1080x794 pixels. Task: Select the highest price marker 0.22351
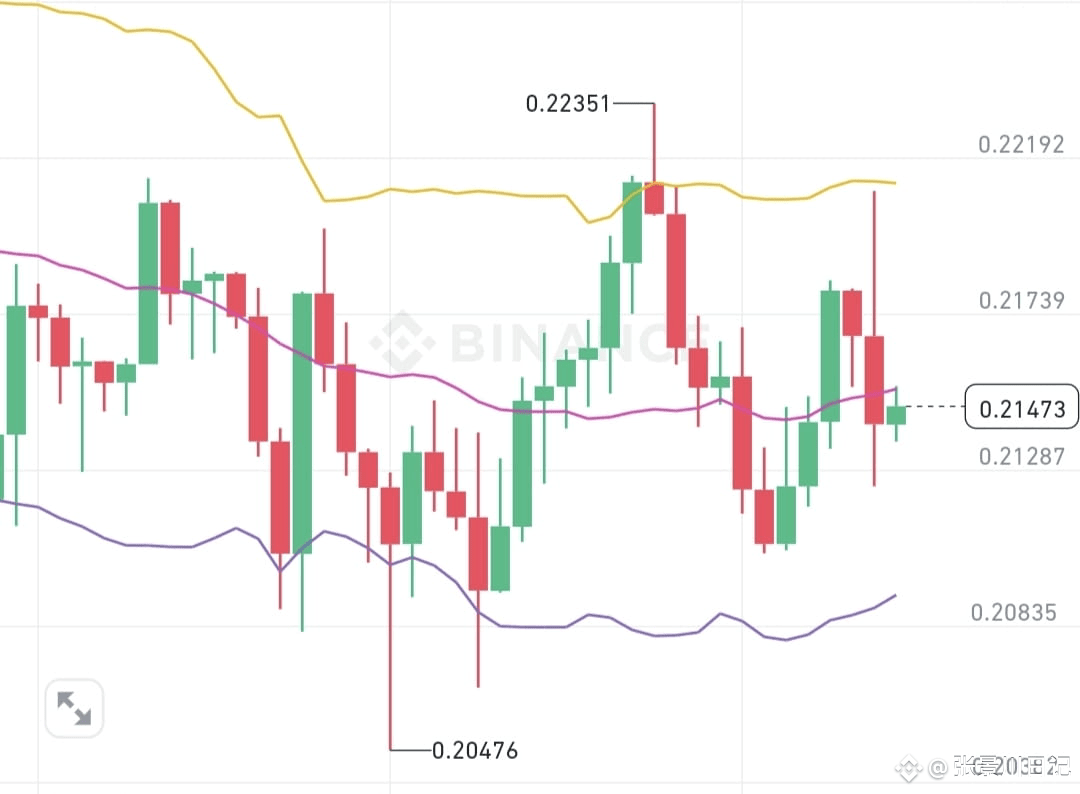pyautogui.click(x=568, y=103)
